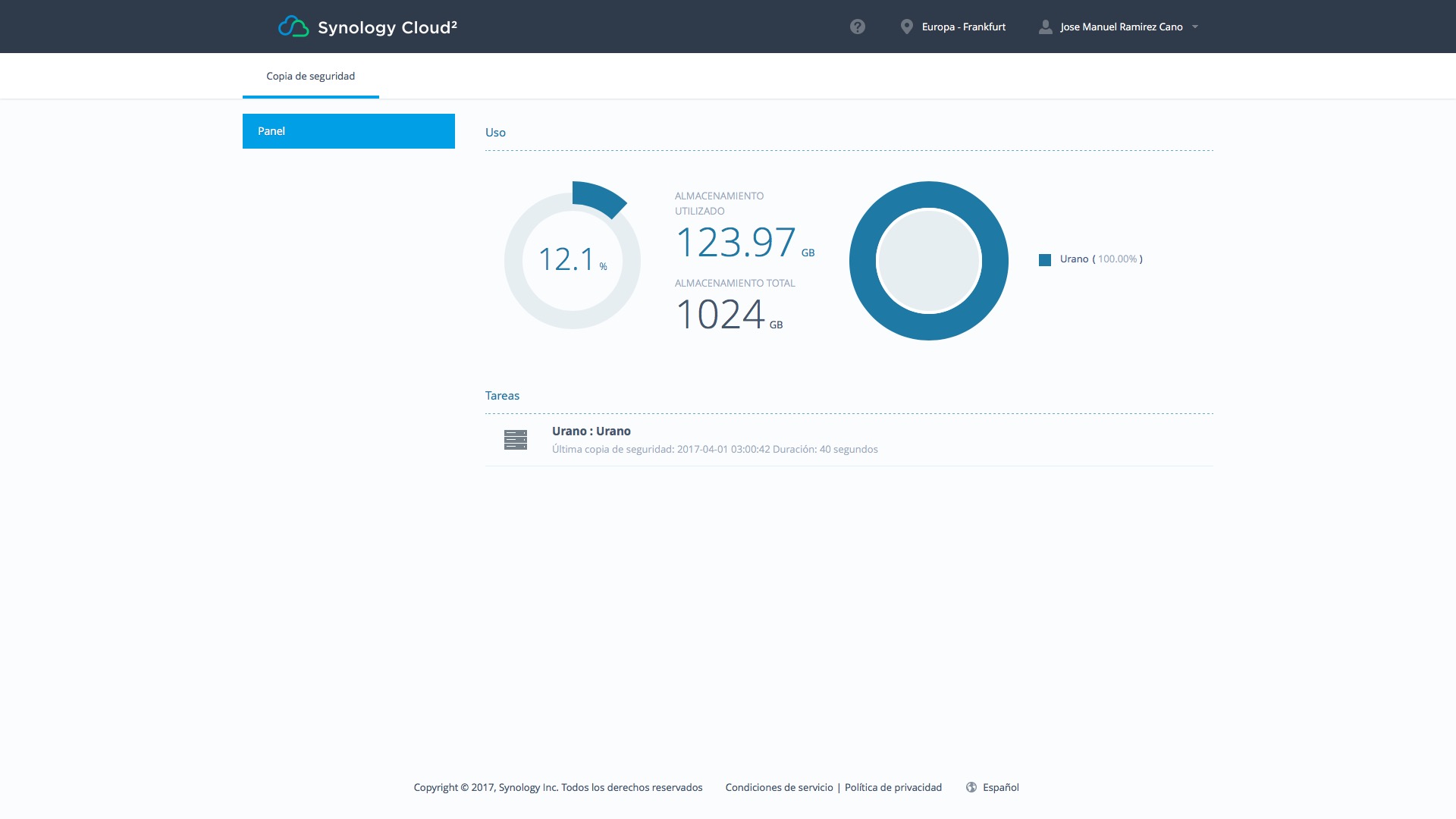Click the globe language icon
This screenshot has height=819, width=1456.
click(971, 787)
